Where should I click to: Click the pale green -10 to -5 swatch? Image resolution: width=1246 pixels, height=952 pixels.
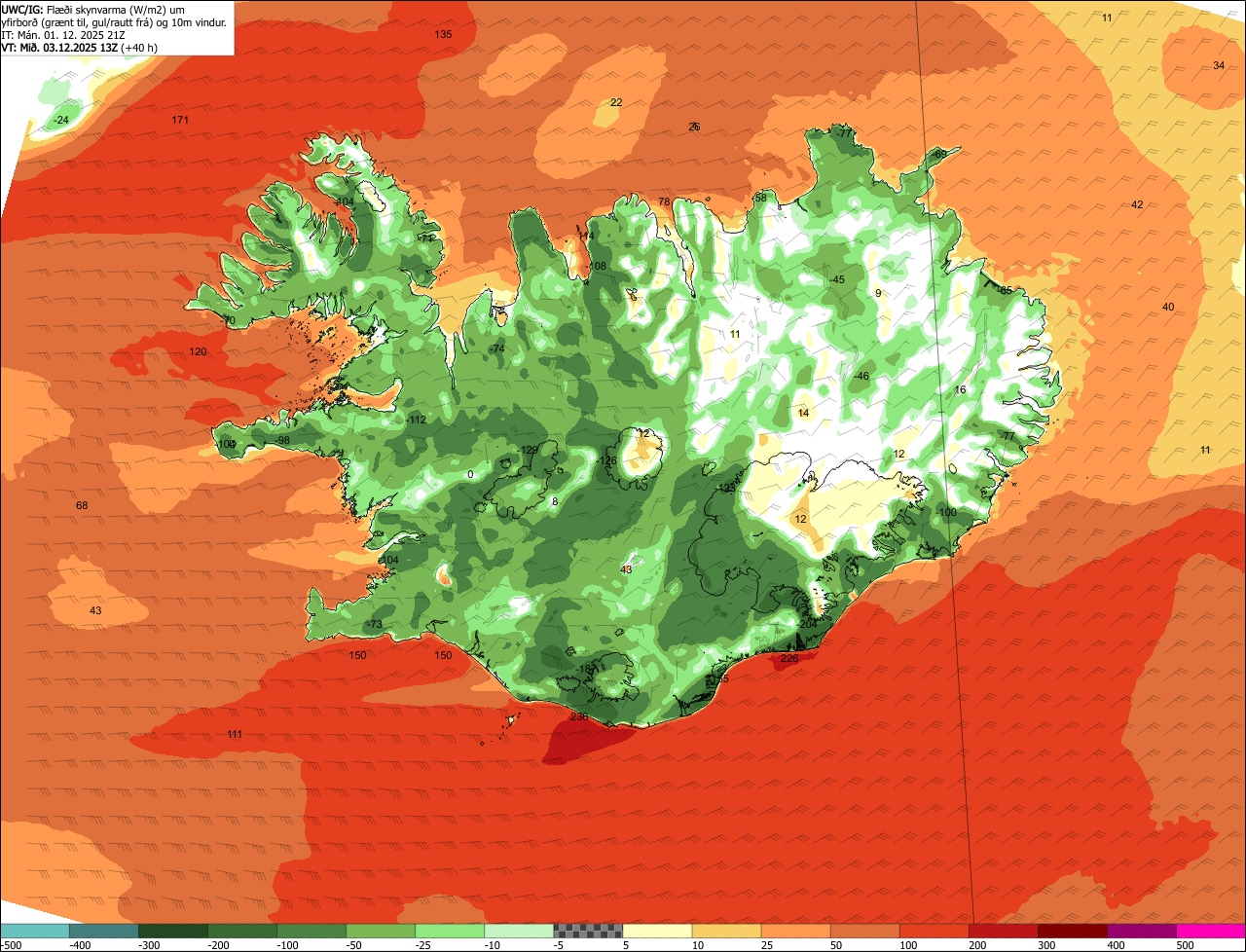[x=519, y=931]
